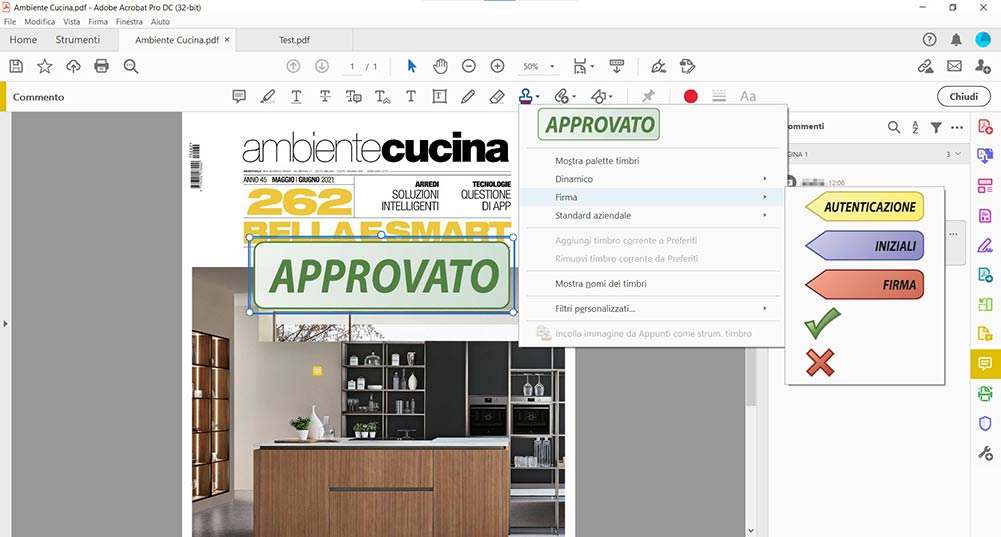Click the Chiudi button

963,97
